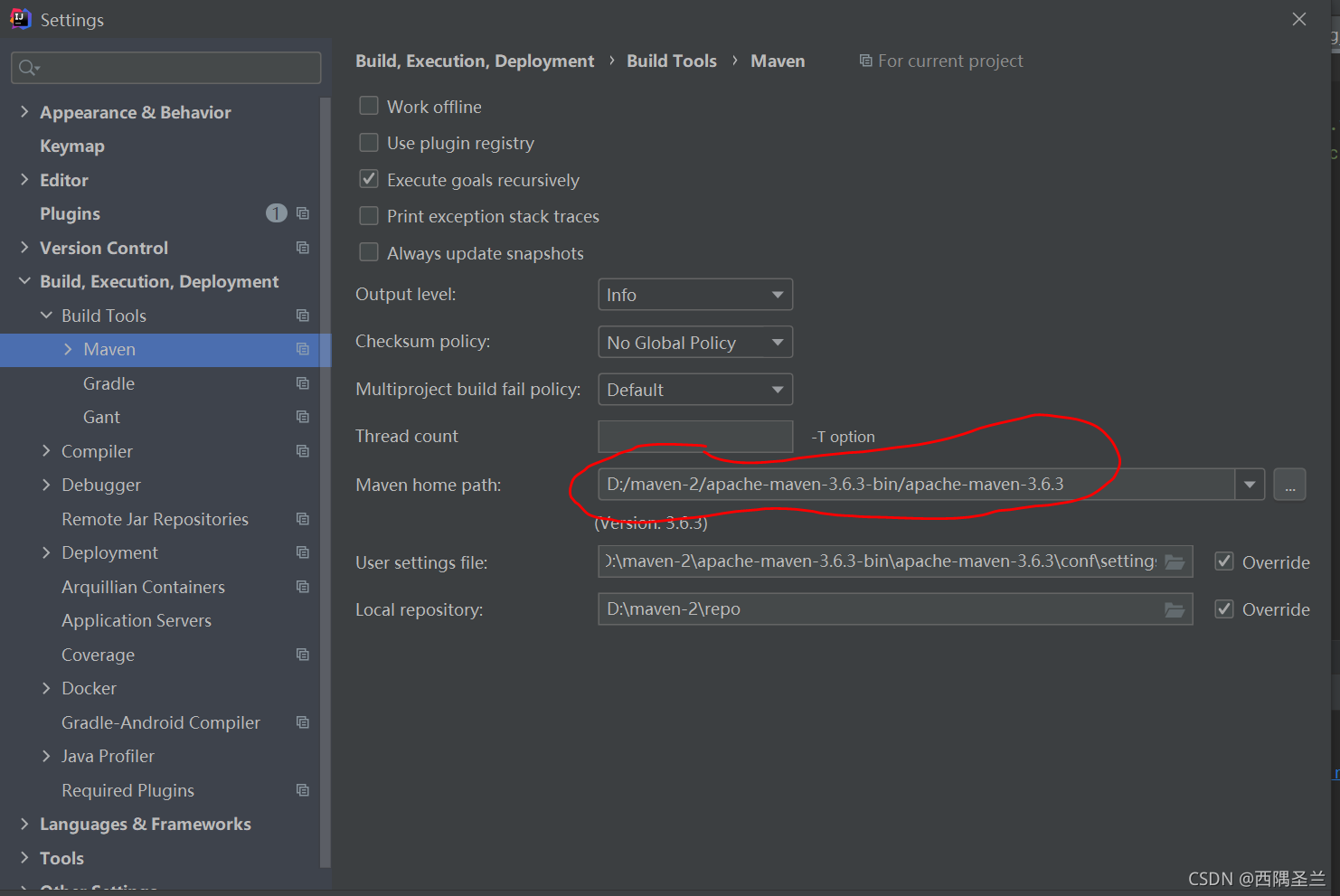This screenshot has height=896, width=1340.
Task: Click the Plugins update count badge
Action: (x=277, y=213)
